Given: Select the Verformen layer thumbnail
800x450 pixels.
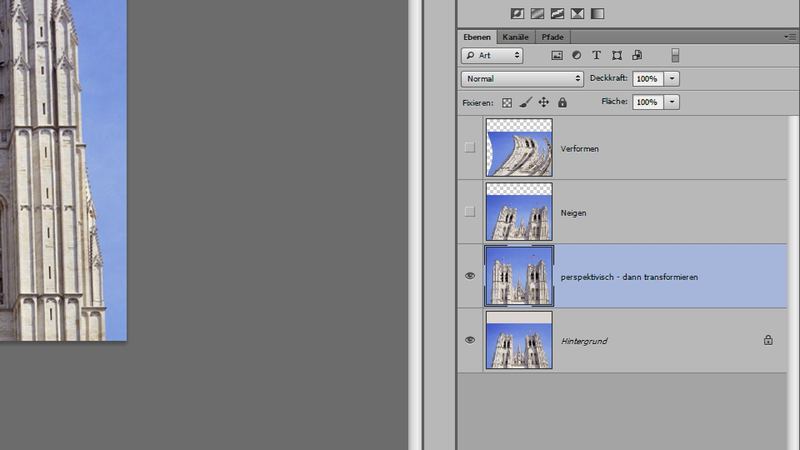Looking at the screenshot, I should pos(519,147).
